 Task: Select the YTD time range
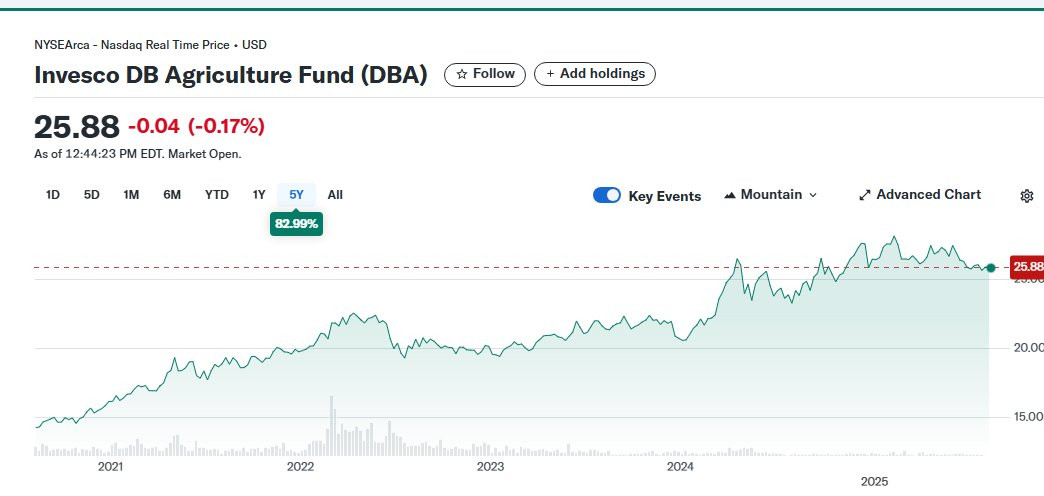[x=217, y=195]
